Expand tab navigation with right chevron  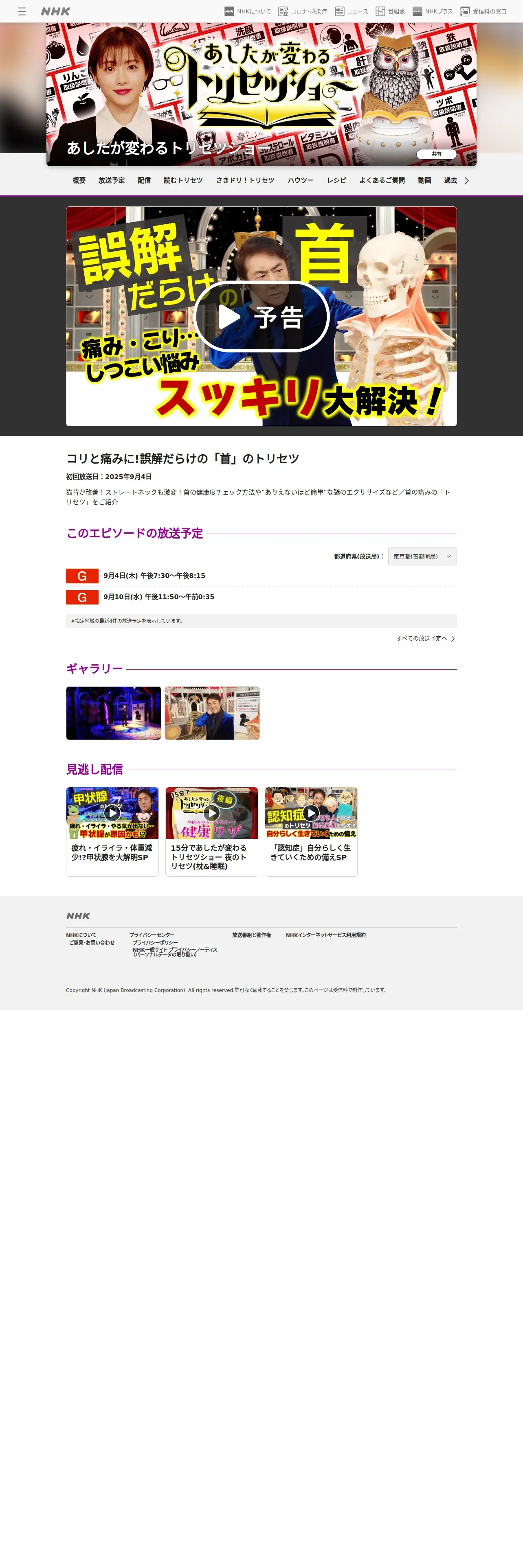[467, 181]
